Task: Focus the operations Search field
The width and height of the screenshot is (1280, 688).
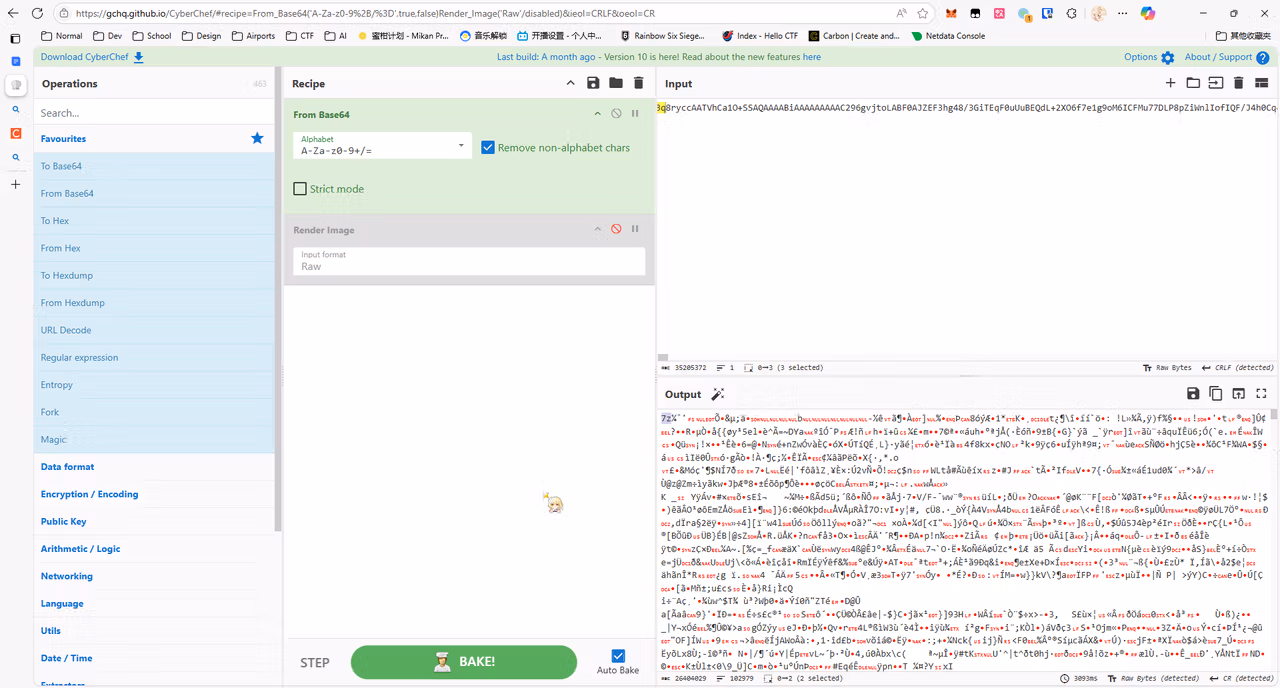Action: 155,113
